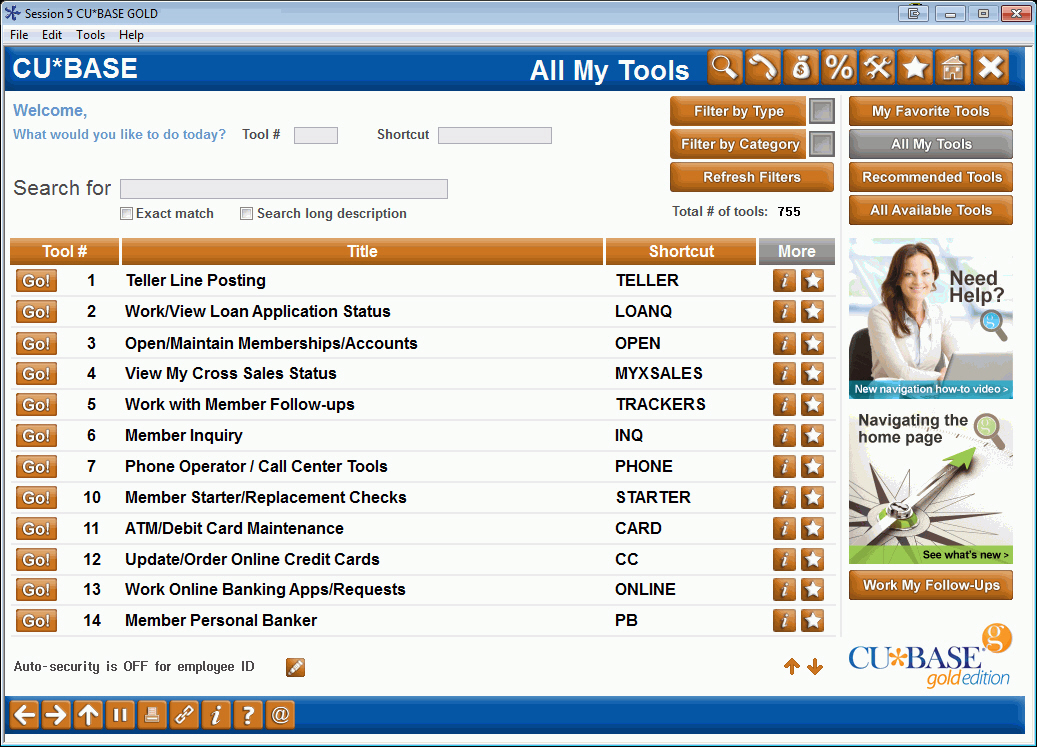Click the pencil icon next to Auto-security
This screenshot has width=1037, height=747.
pyautogui.click(x=295, y=666)
